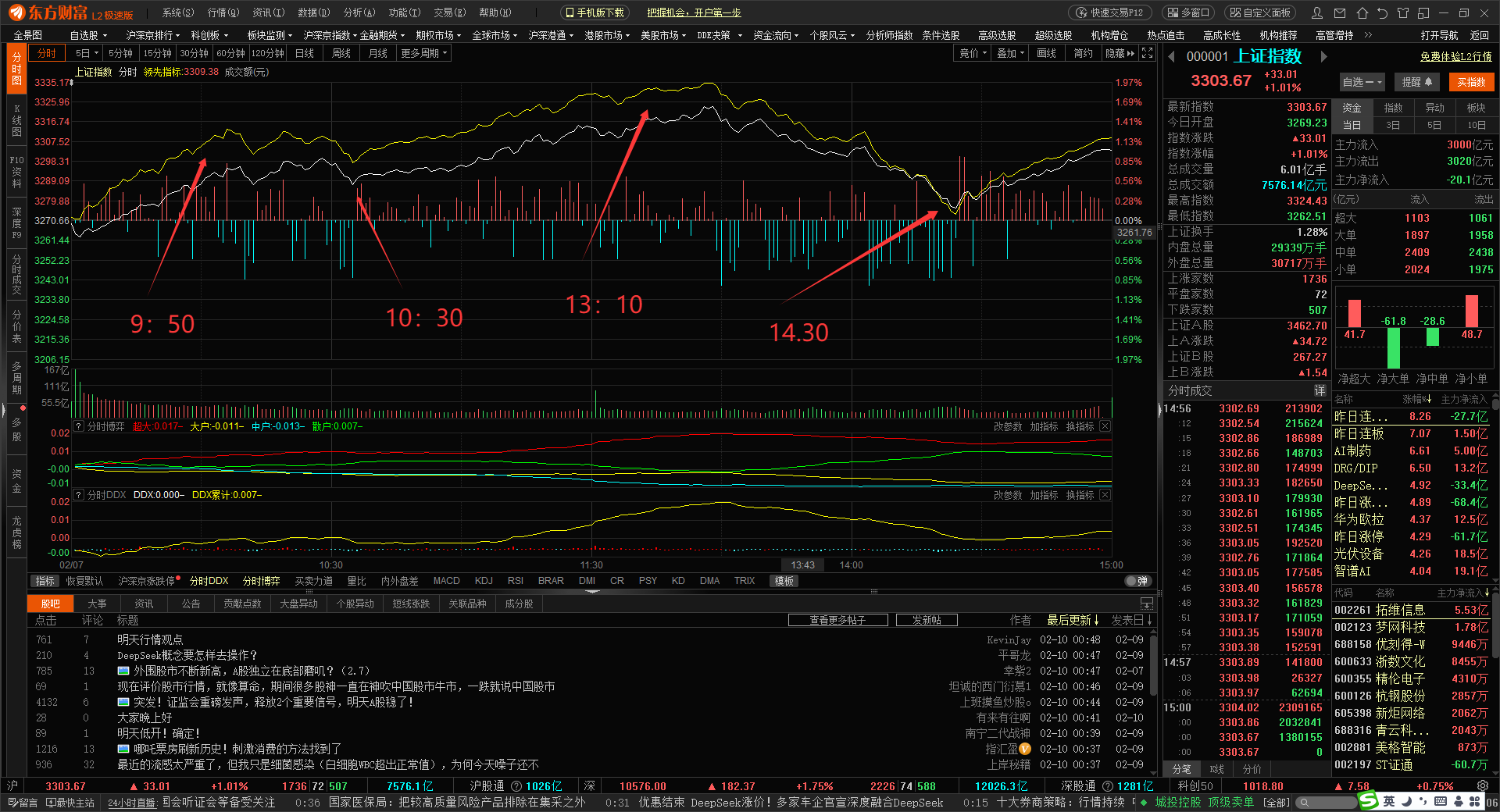
Task: Open 分时成交 in left sidebar
Action: (x=16, y=275)
